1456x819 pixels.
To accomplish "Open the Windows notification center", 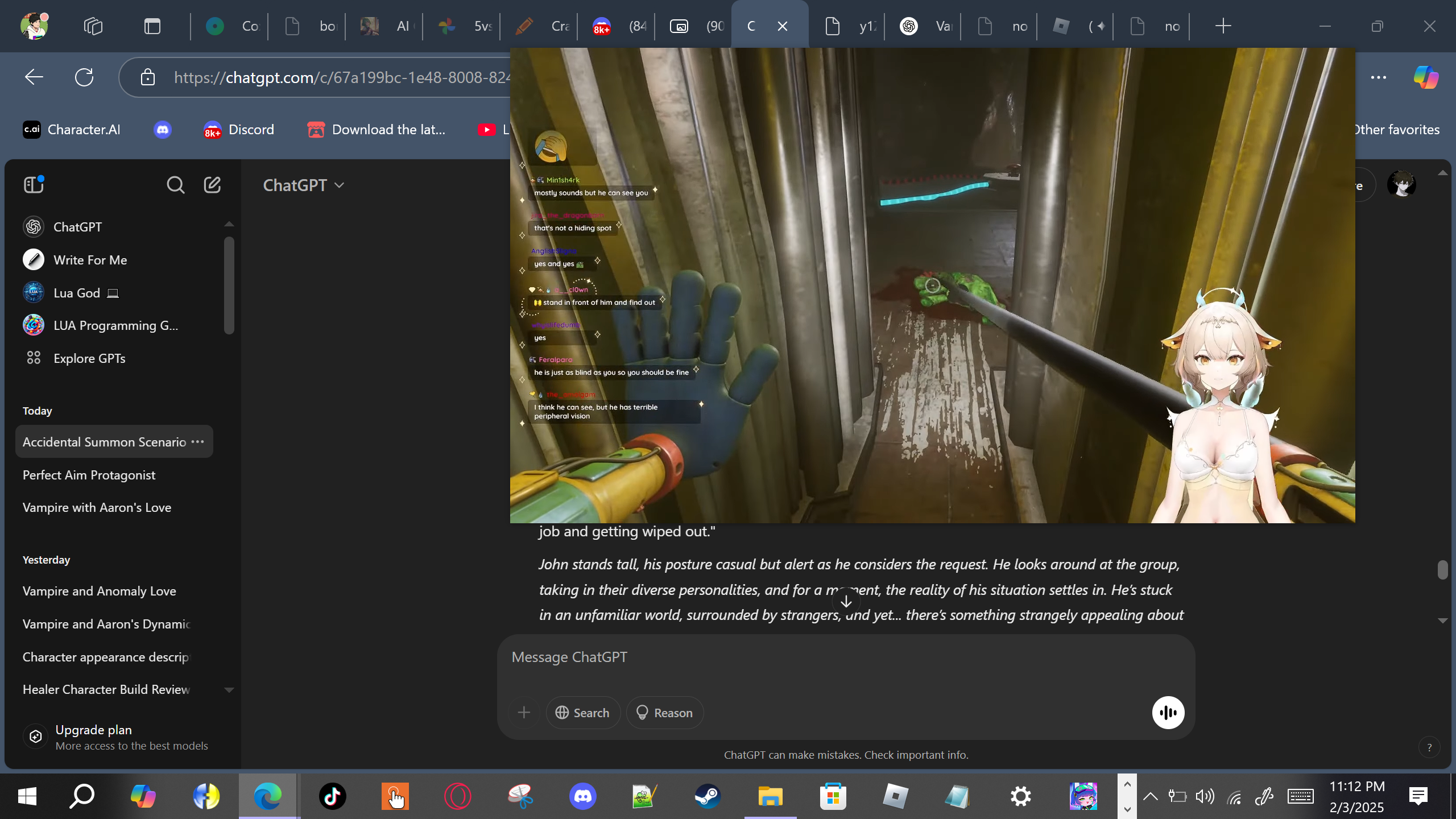I will pyautogui.click(x=1418, y=796).
